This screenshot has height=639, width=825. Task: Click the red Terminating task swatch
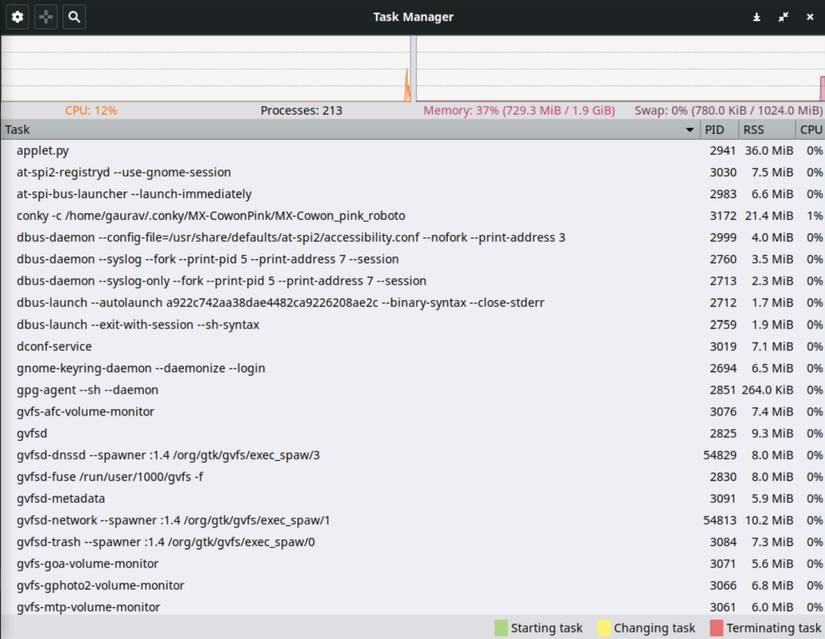coord(717,628)
